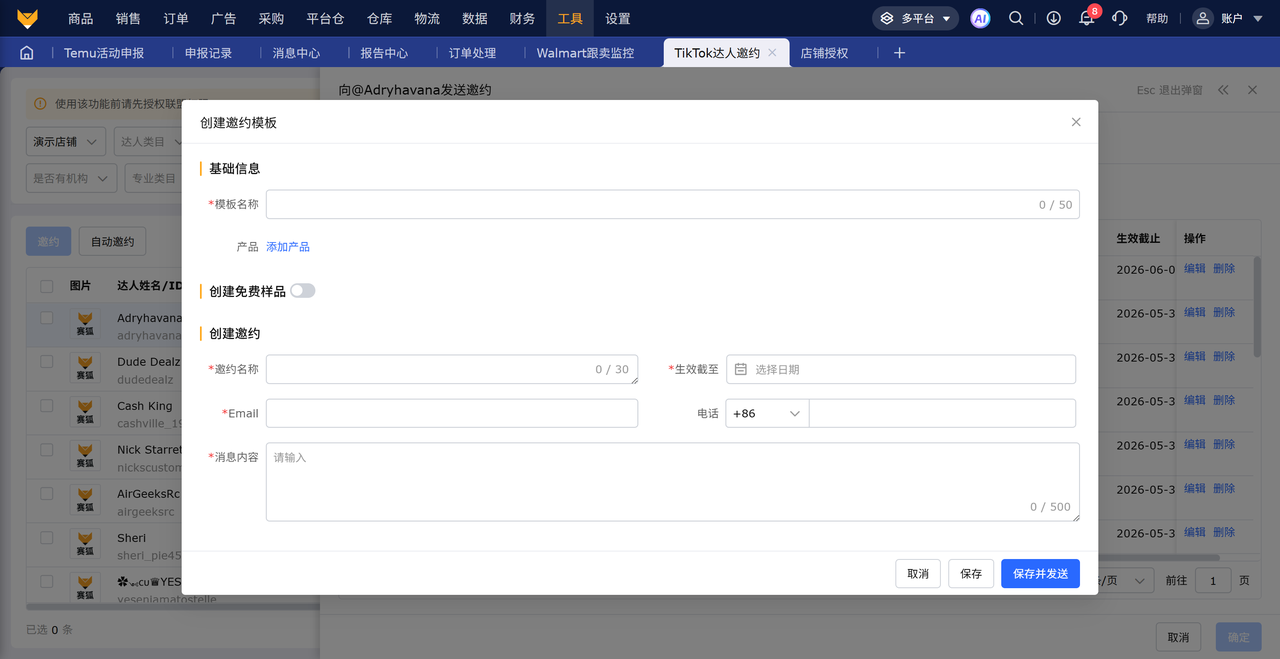
Task: Click the 消息内容 text area
Action: (673, 482)
